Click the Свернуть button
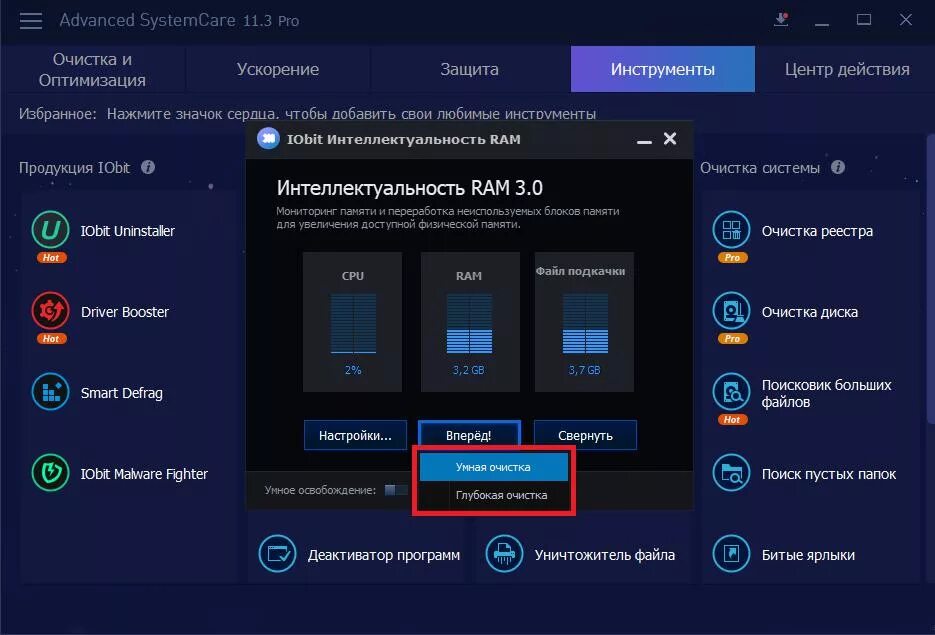 [x=585, y=435]
